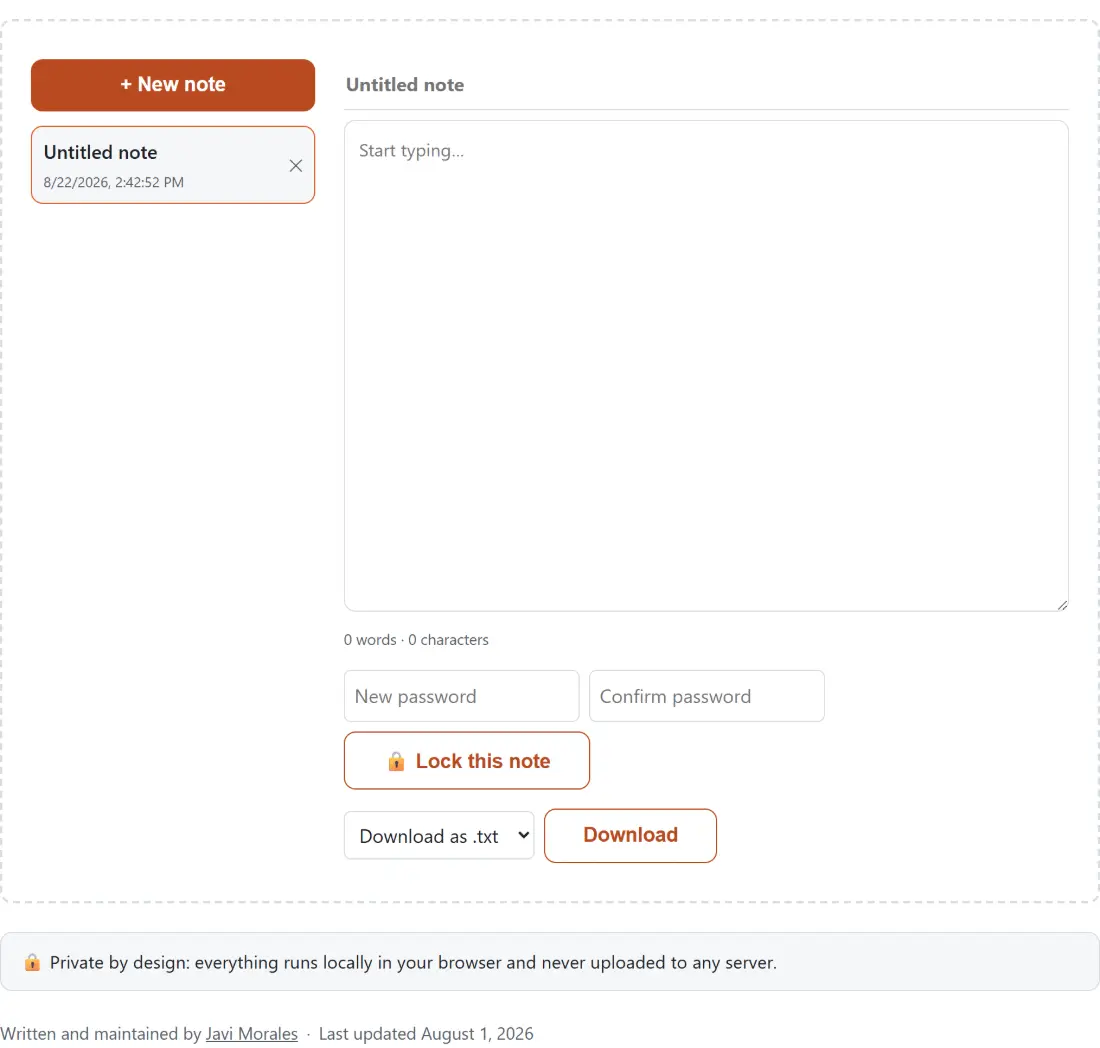Select the Untitled note card in sidebar
This screenshot has width=1100, height=1048.
coord(173,165)
